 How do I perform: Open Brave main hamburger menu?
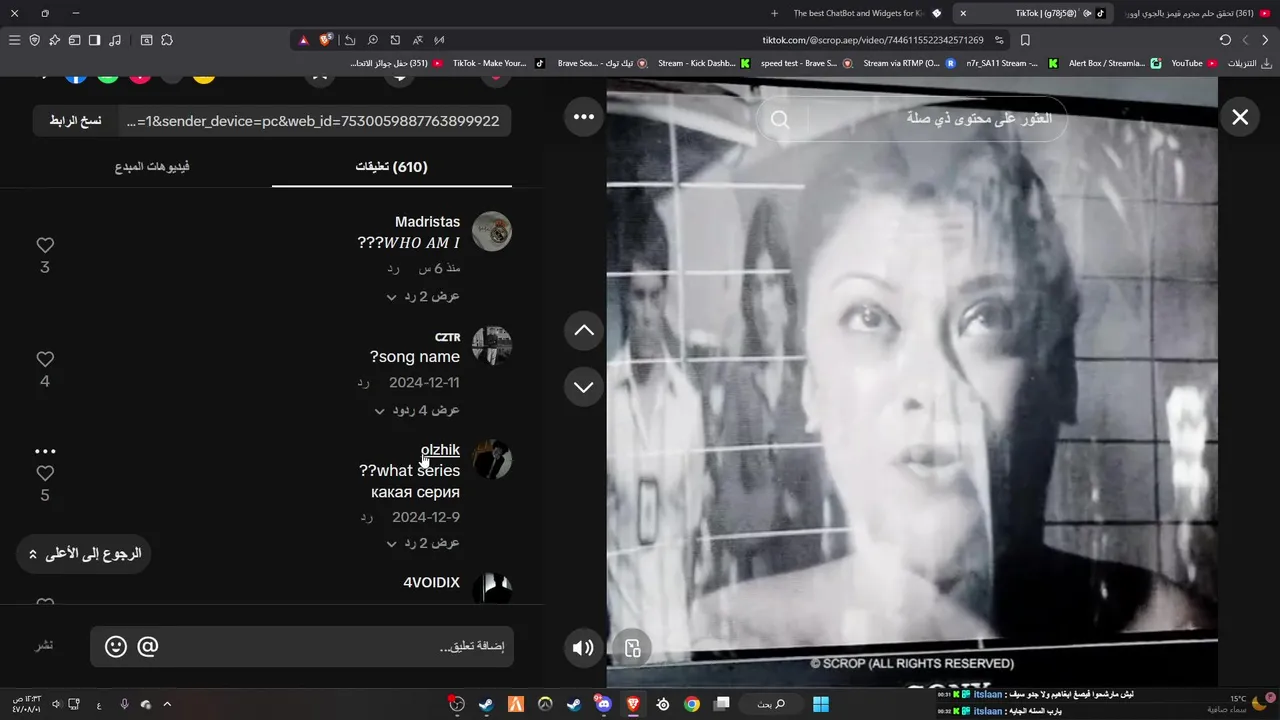14,40
